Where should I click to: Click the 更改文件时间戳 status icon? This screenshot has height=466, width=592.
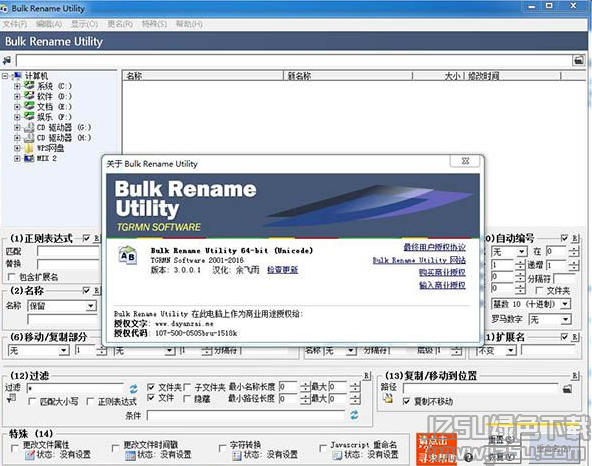point(130,455)
